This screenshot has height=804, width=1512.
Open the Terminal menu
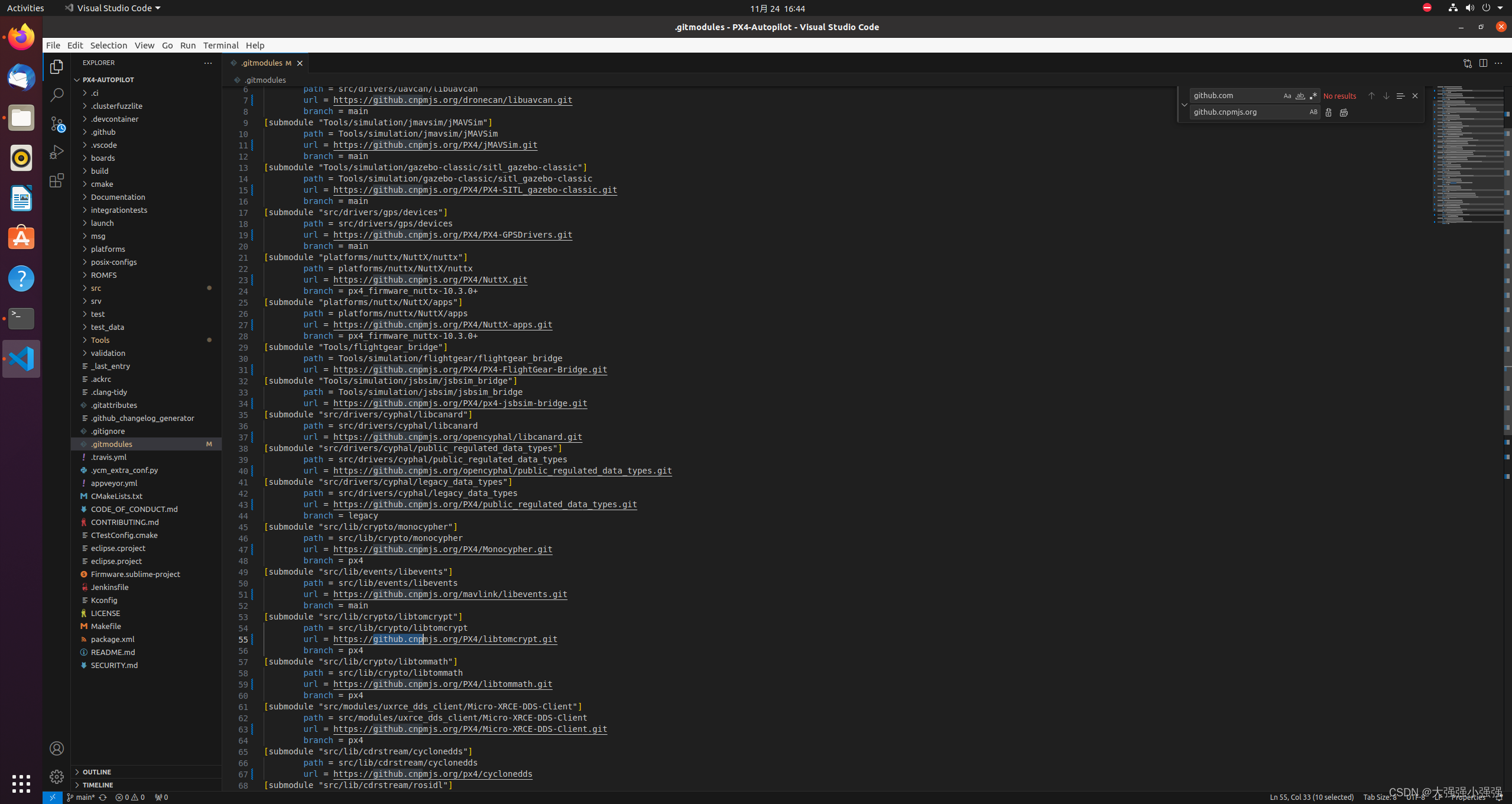(x=220, y=46)
